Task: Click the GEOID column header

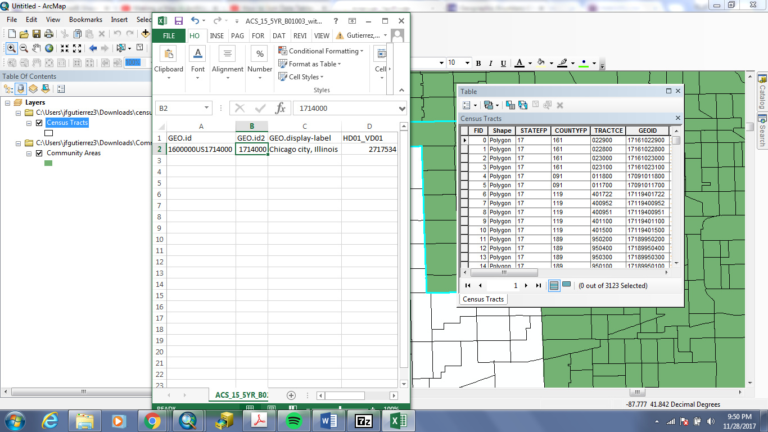Action: [x=647, y=130]
